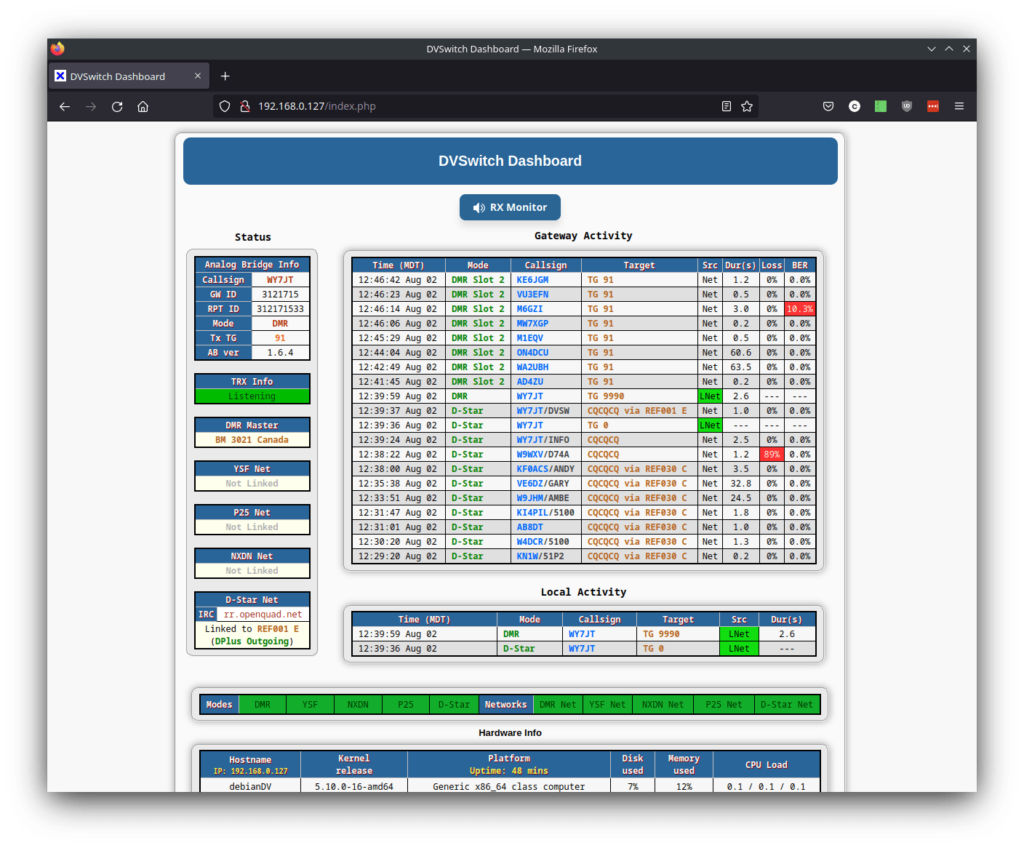Click the P25 Net network indicator
The width and height of the screenshot is (1024, 848).
pos(724,704)
